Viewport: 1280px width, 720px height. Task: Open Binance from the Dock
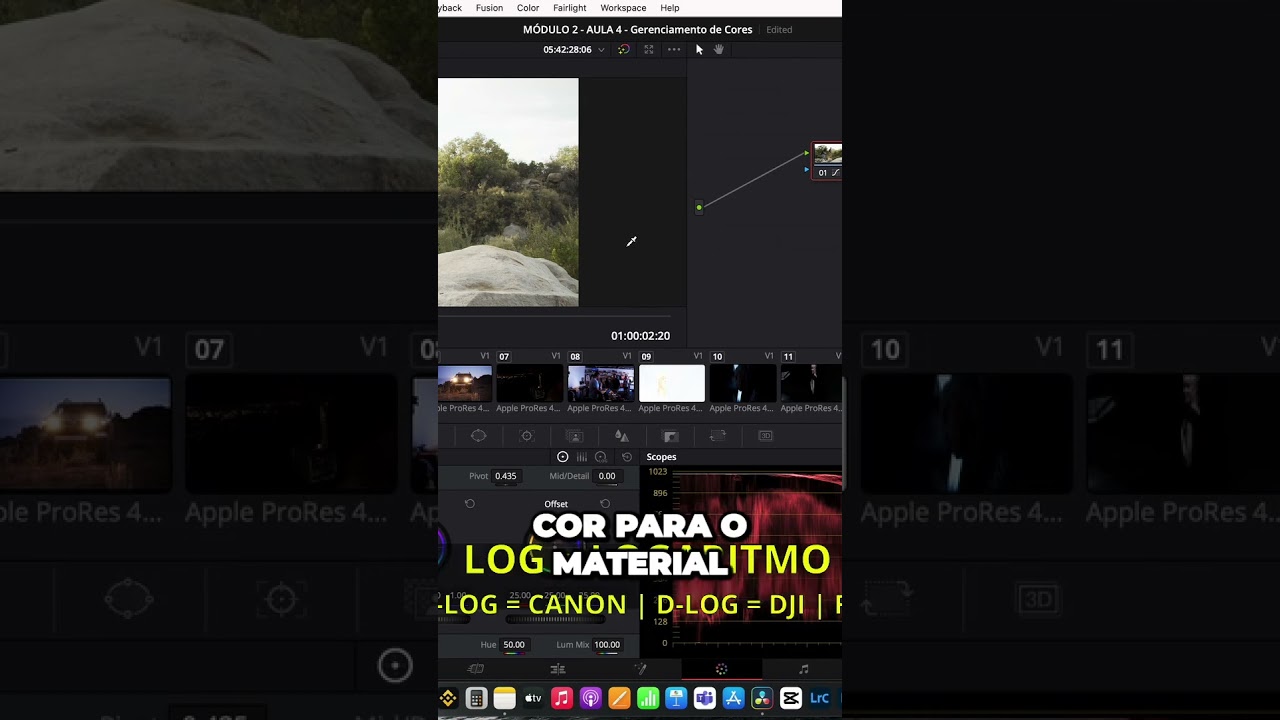[x=447, y=698]
